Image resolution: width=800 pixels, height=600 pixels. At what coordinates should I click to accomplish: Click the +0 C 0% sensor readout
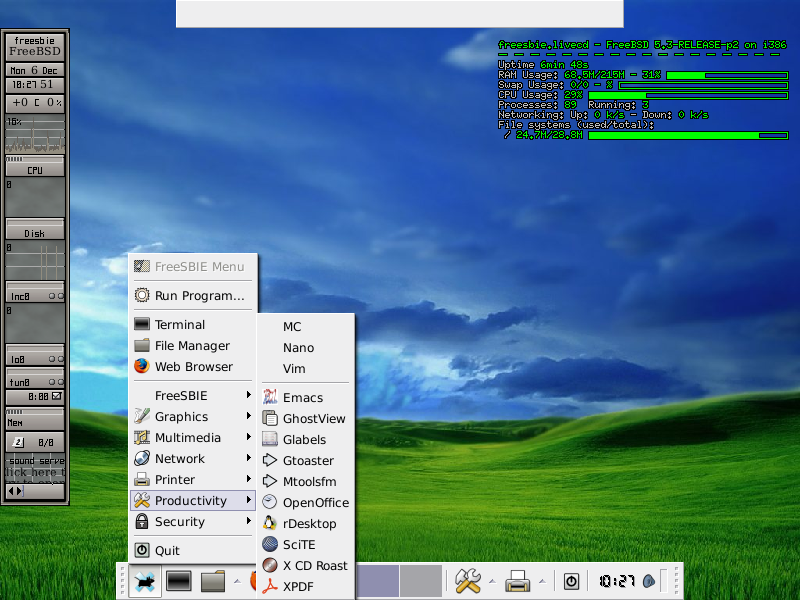click(x=35, y=103)
